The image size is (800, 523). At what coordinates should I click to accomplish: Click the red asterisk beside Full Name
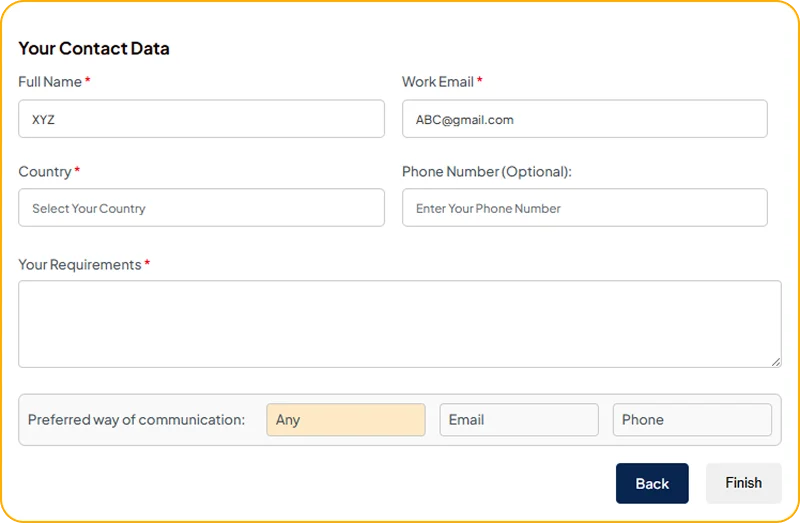(88, 81)
